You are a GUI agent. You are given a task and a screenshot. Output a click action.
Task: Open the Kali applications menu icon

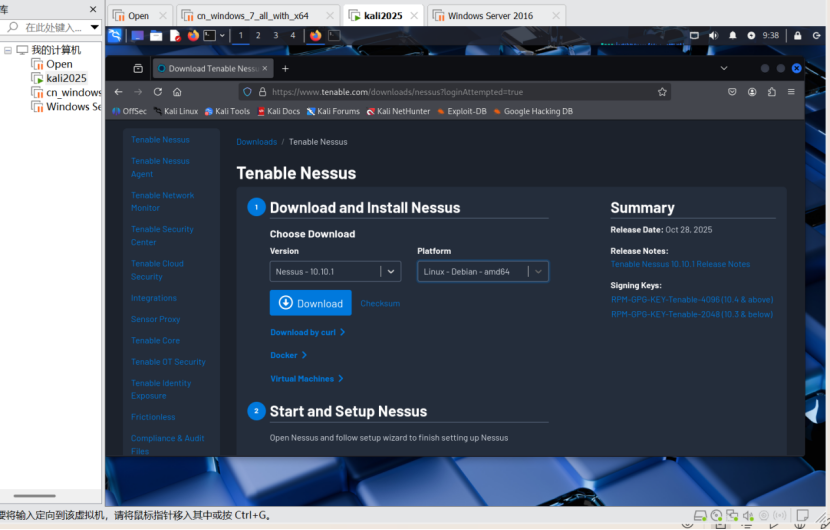click(x=115, y=35)
